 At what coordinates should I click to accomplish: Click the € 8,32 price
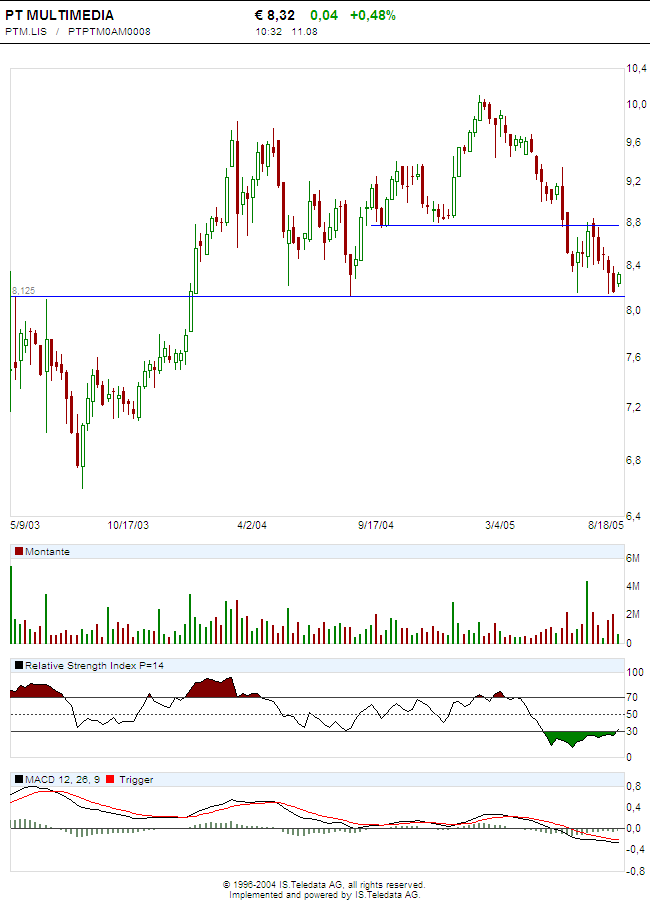(275, 15)
